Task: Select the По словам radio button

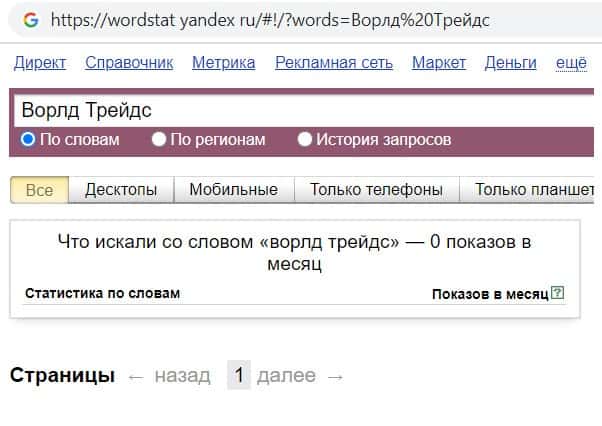Action: pyautogui.click(x=28, y=139)
